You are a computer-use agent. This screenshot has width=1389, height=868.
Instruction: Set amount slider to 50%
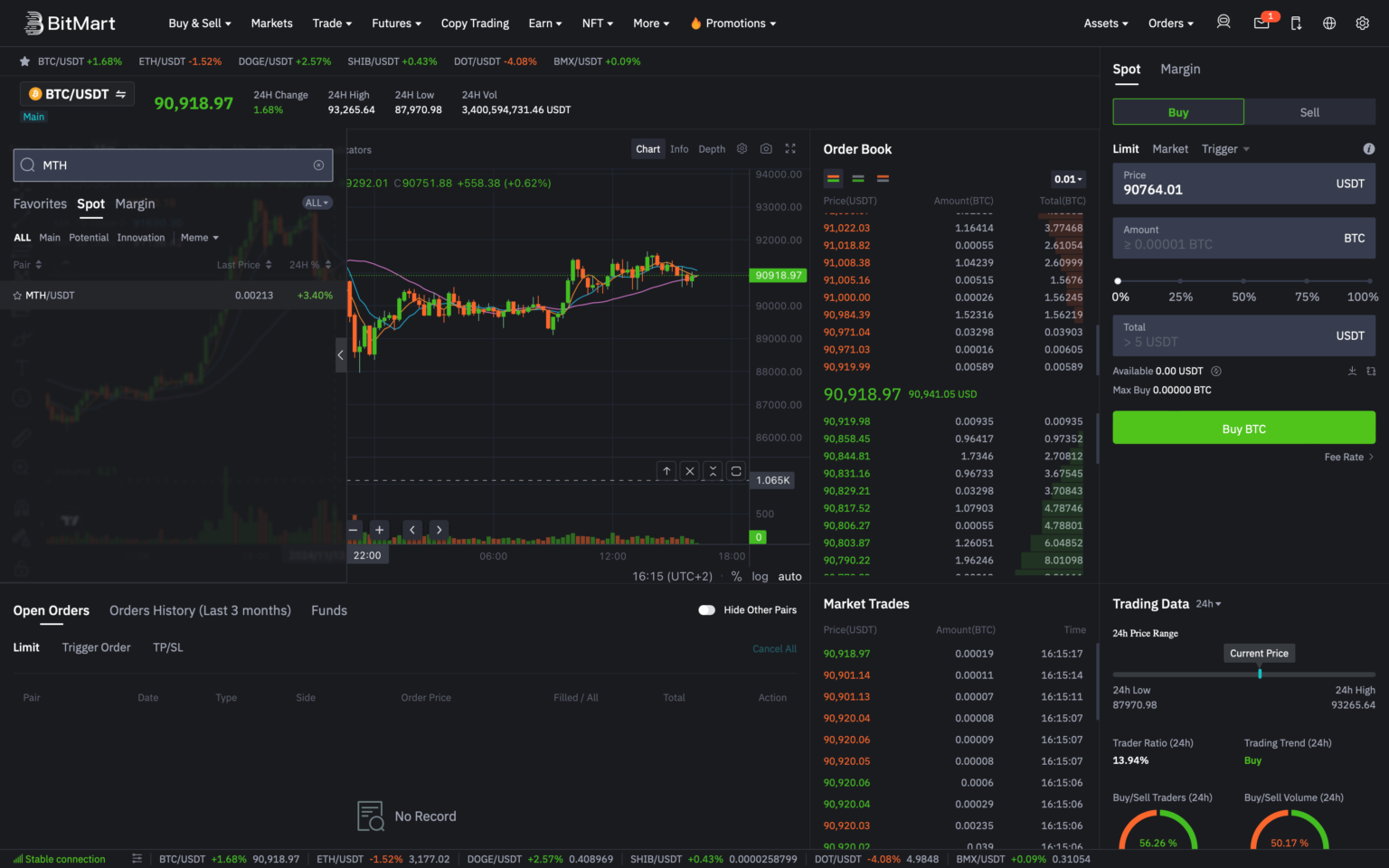[x=1243, y=281]
